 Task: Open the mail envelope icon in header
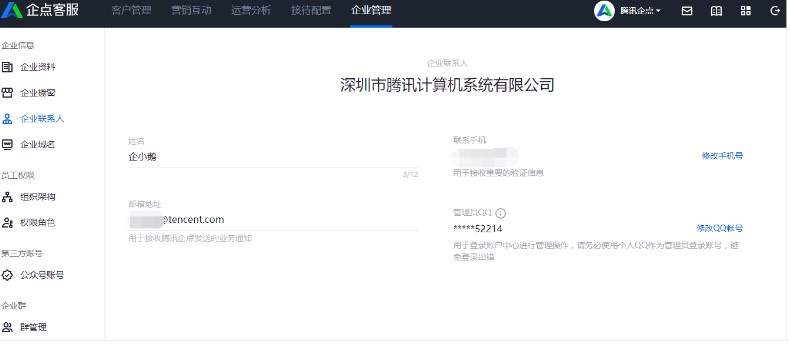(x=687, y=11)
